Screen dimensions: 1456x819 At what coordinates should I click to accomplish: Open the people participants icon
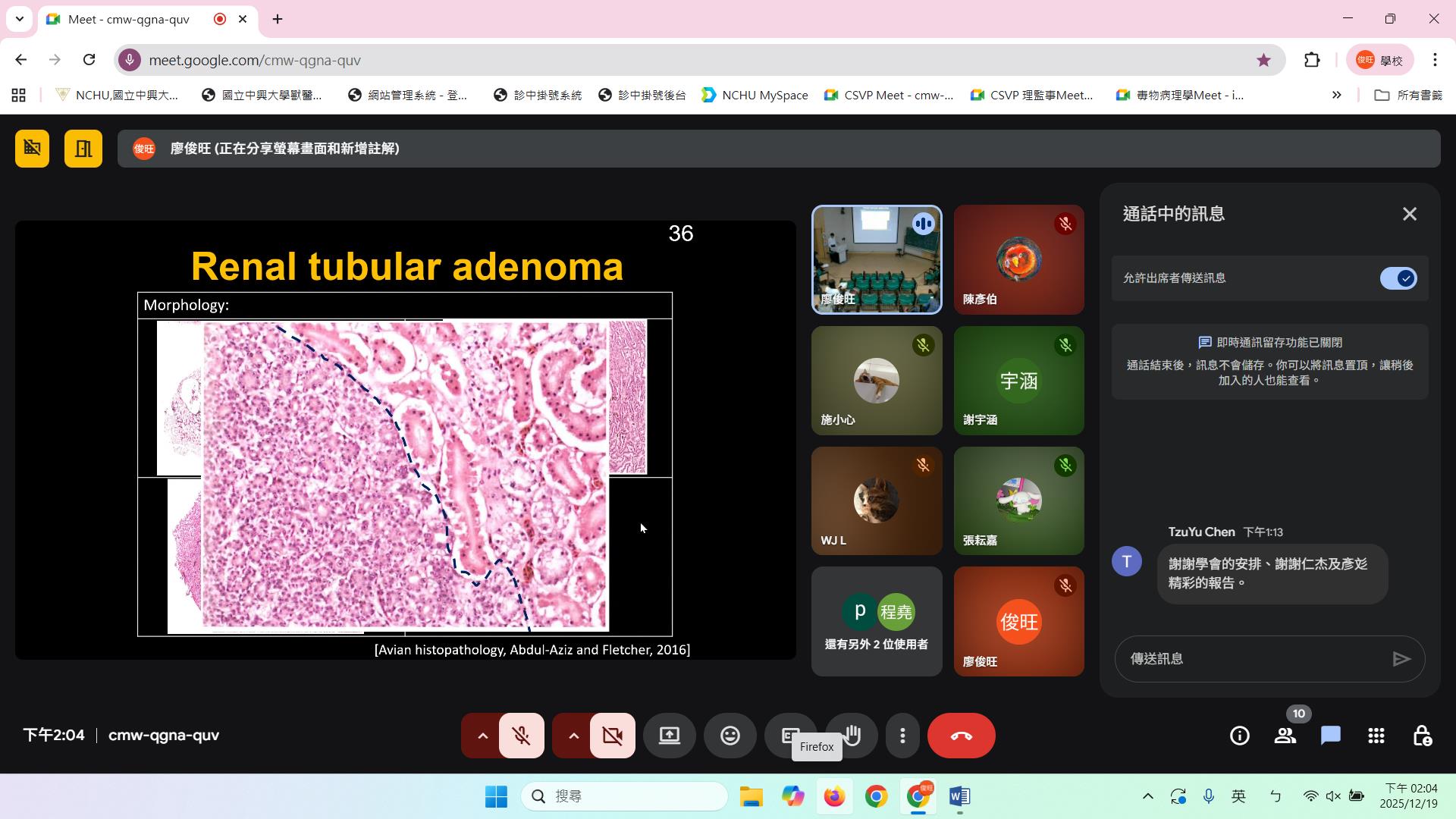click(1285, 736)
